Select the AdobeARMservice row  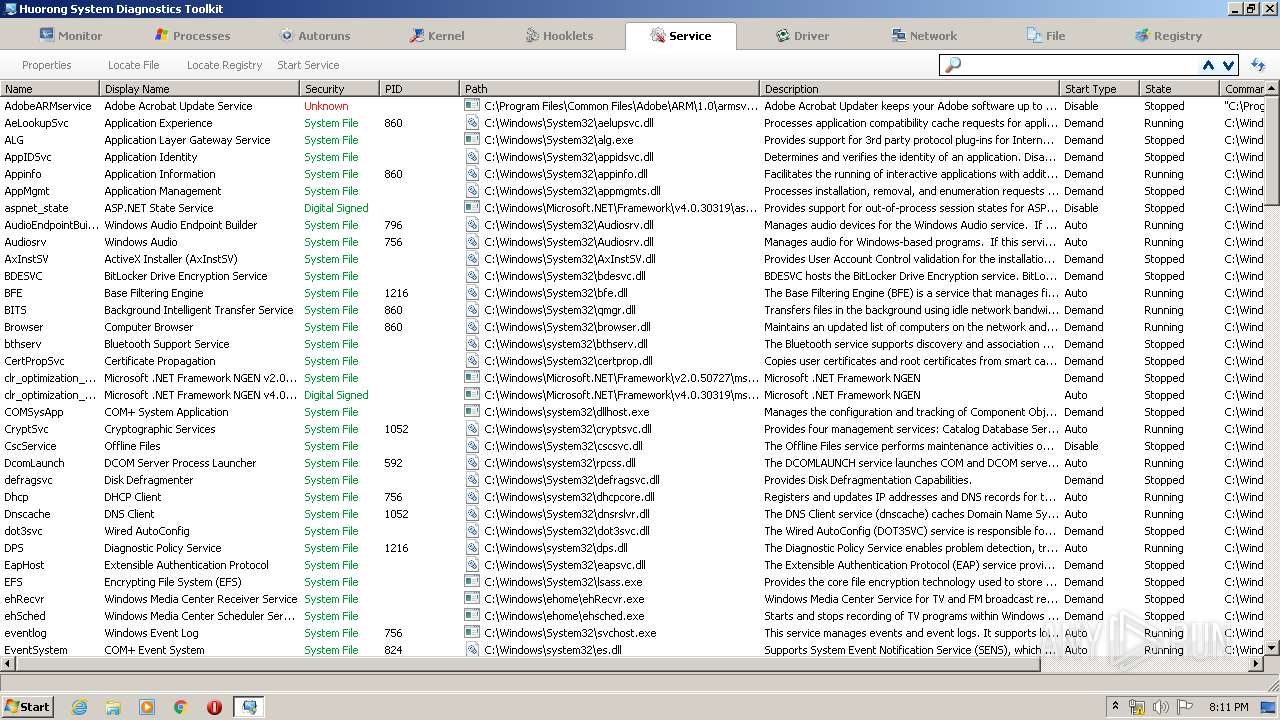[x=632, y=106]
